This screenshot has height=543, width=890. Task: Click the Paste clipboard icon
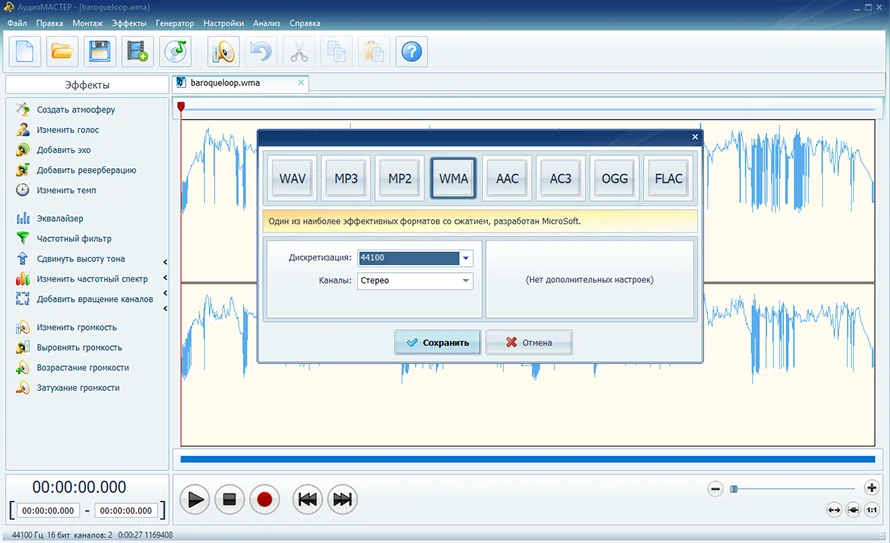373,52
